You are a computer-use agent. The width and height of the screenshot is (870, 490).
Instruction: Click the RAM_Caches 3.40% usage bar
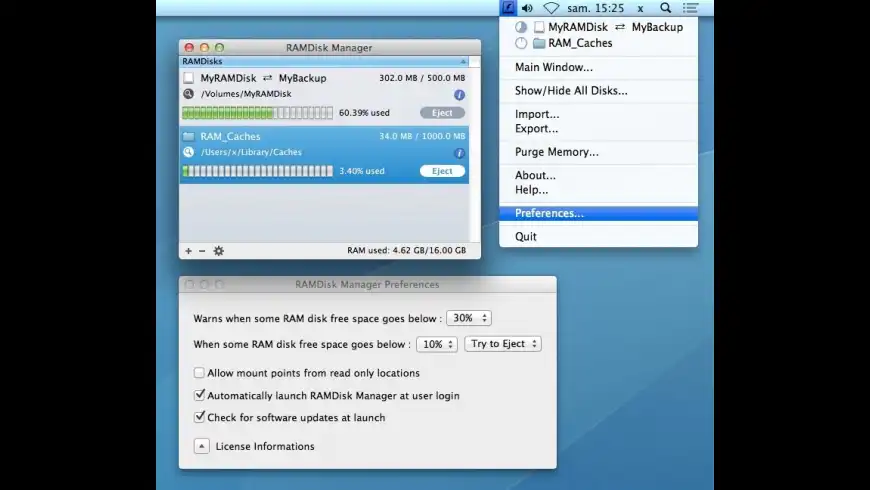pos(257,171)
